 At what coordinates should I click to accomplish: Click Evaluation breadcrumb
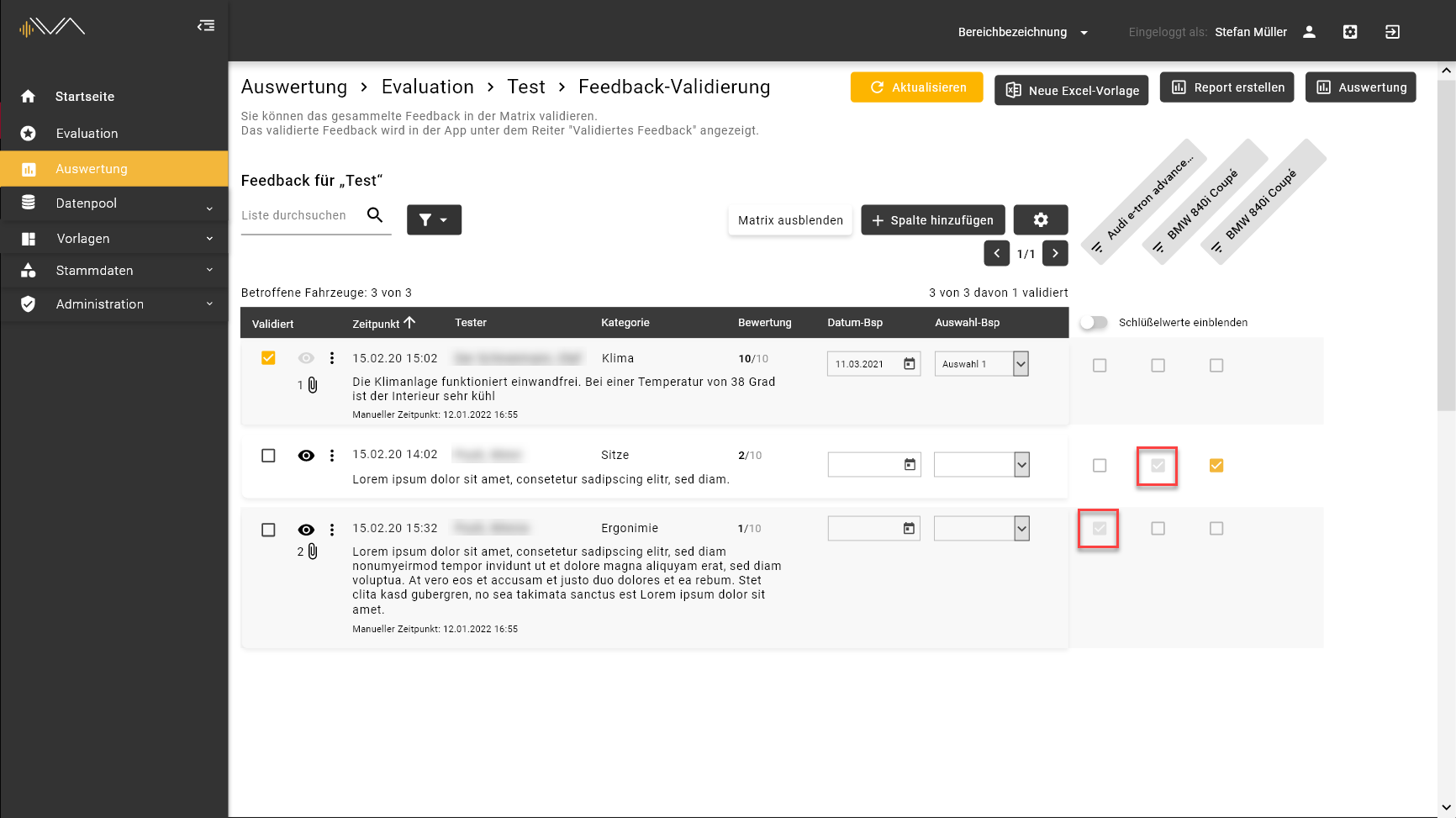pos(427,87)
